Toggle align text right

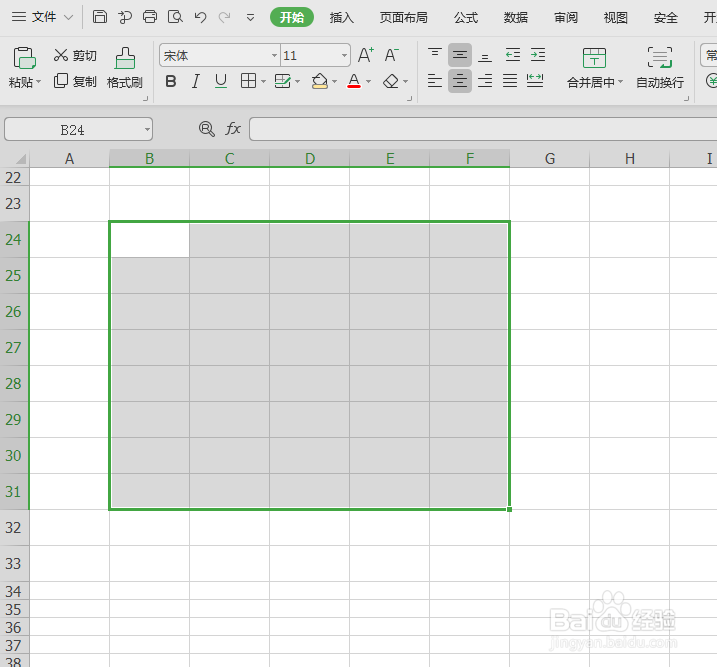(x=485, y=81)
